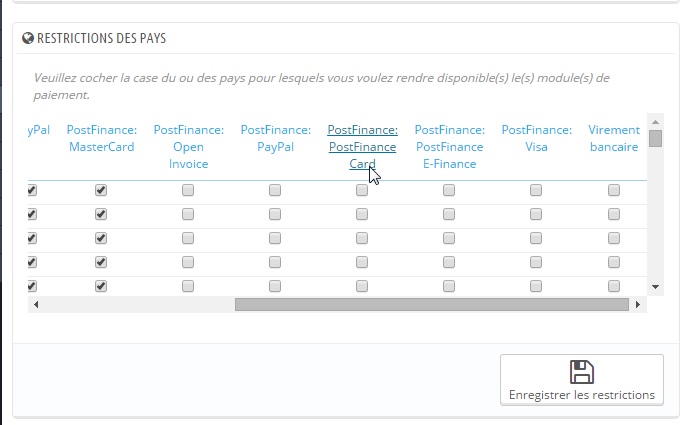The height and width of the screenshot is (425, 692).
Task: Select the PostFinance: PayPal column header
Action: tap(275, 138)
